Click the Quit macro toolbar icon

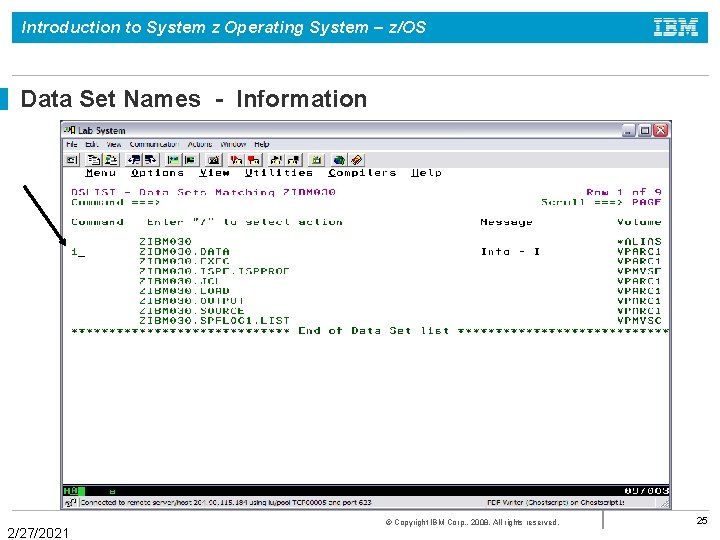click(x=293, y=160)
